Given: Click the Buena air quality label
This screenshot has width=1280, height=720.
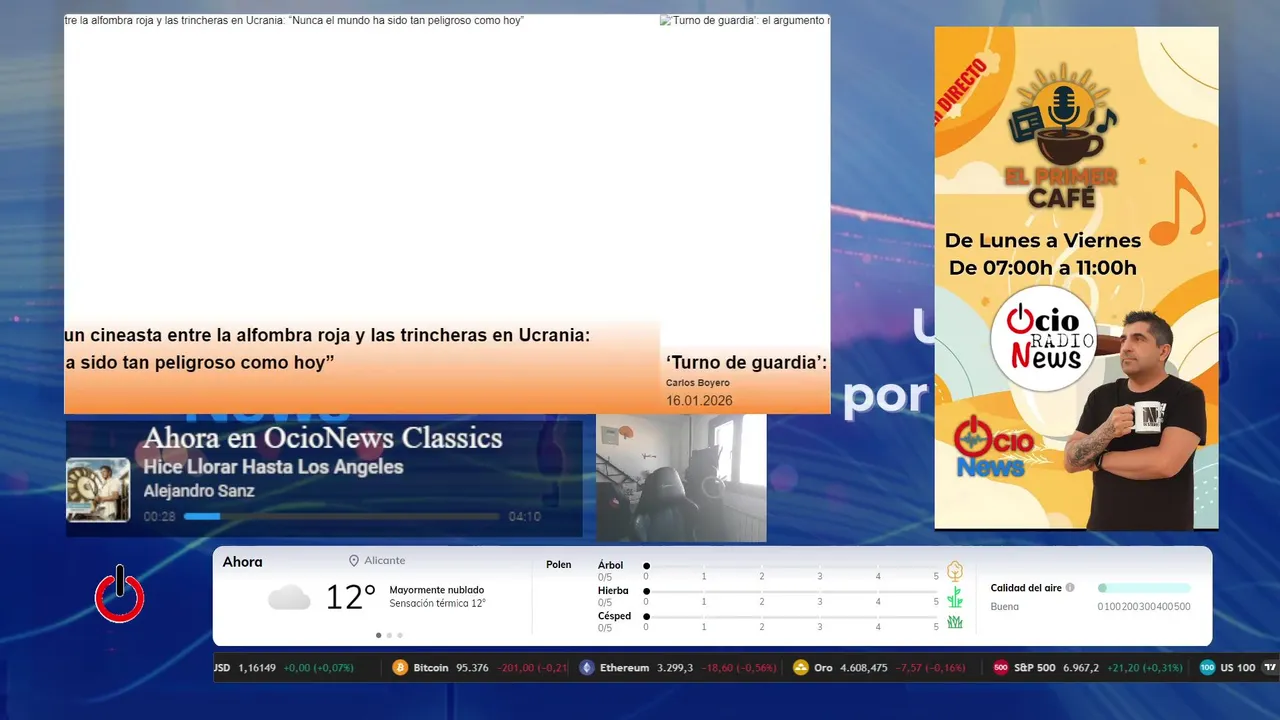Looking at the screenshot, I should coord(1005,606).
